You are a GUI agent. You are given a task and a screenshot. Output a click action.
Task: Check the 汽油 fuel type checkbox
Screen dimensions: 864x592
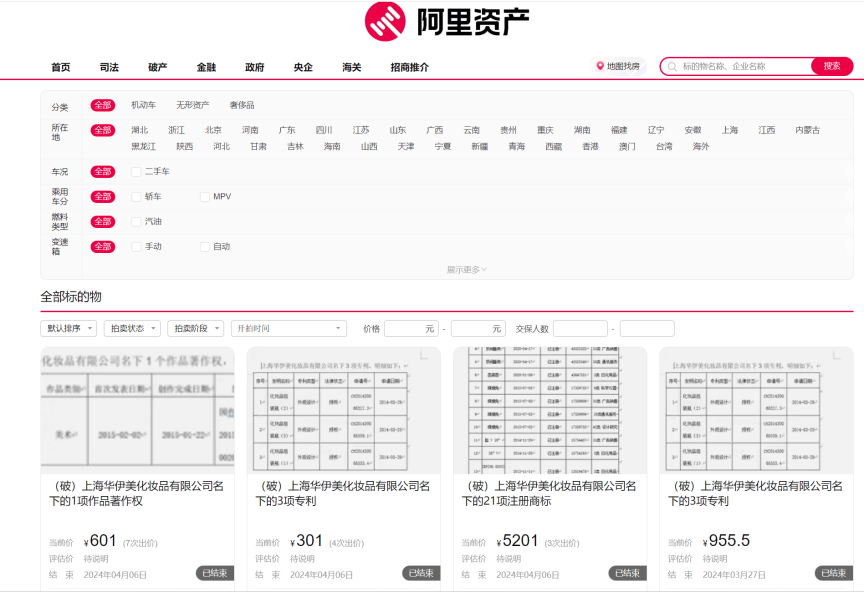[x=136, y=222]
